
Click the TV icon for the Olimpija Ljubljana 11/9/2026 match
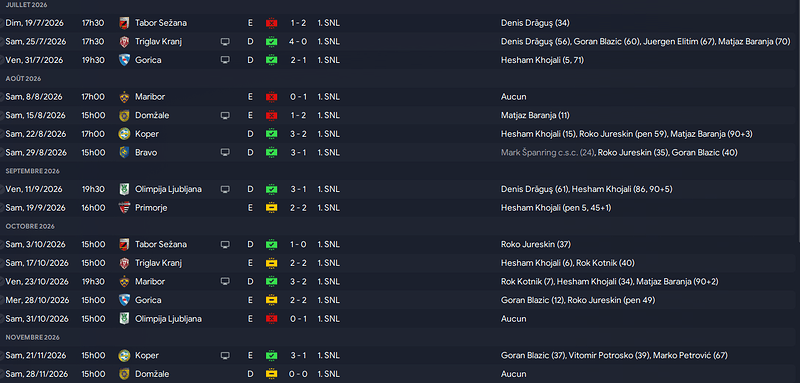225,189
